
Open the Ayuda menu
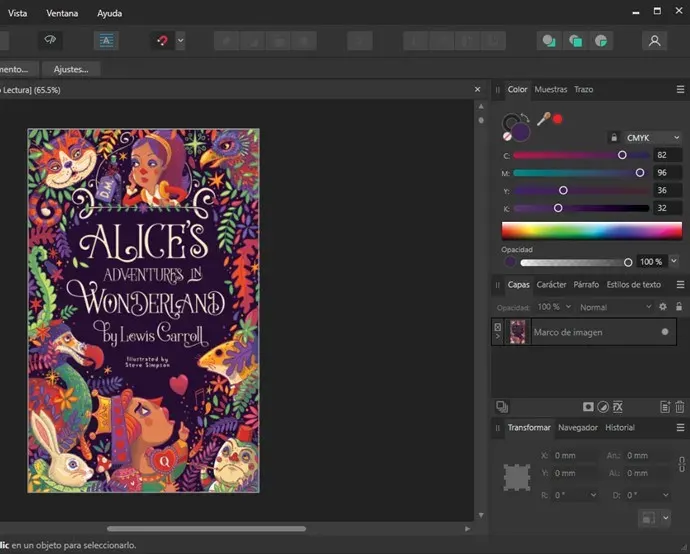click(x=110, y=13)
